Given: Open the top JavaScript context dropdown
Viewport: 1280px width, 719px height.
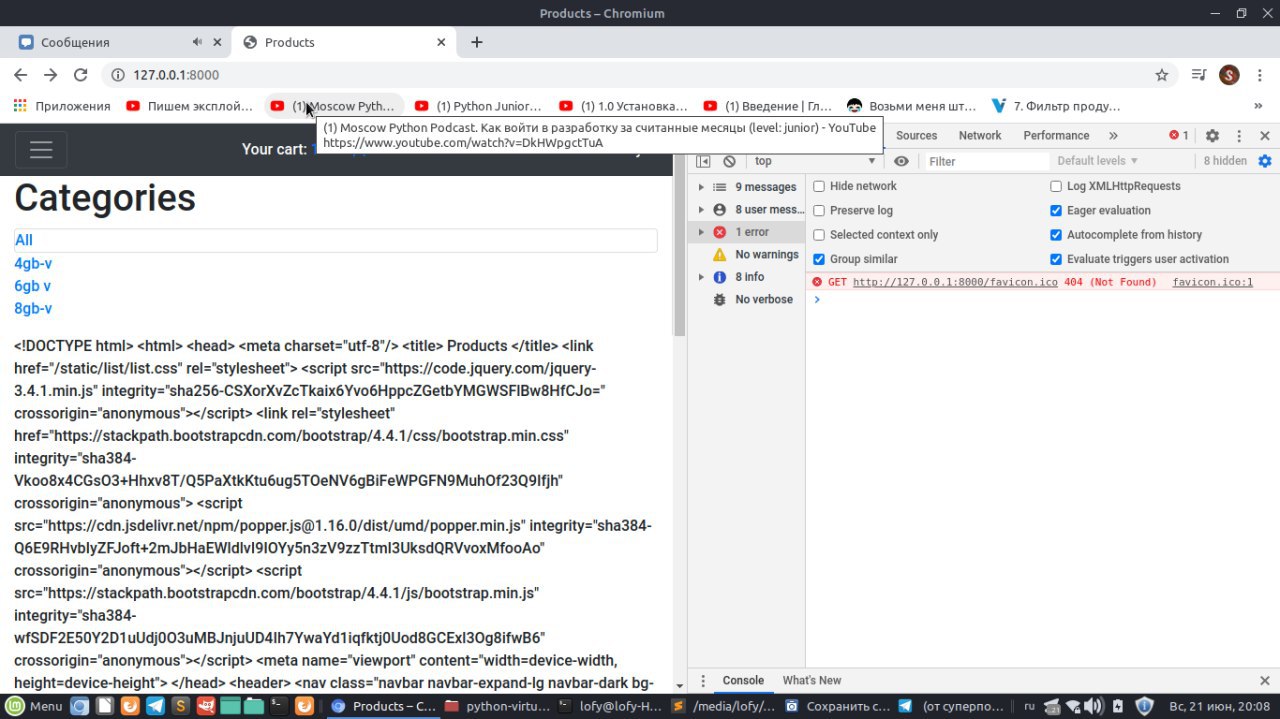Looking at the screenshot, I should pyautogui.click(x=814, y=161).
